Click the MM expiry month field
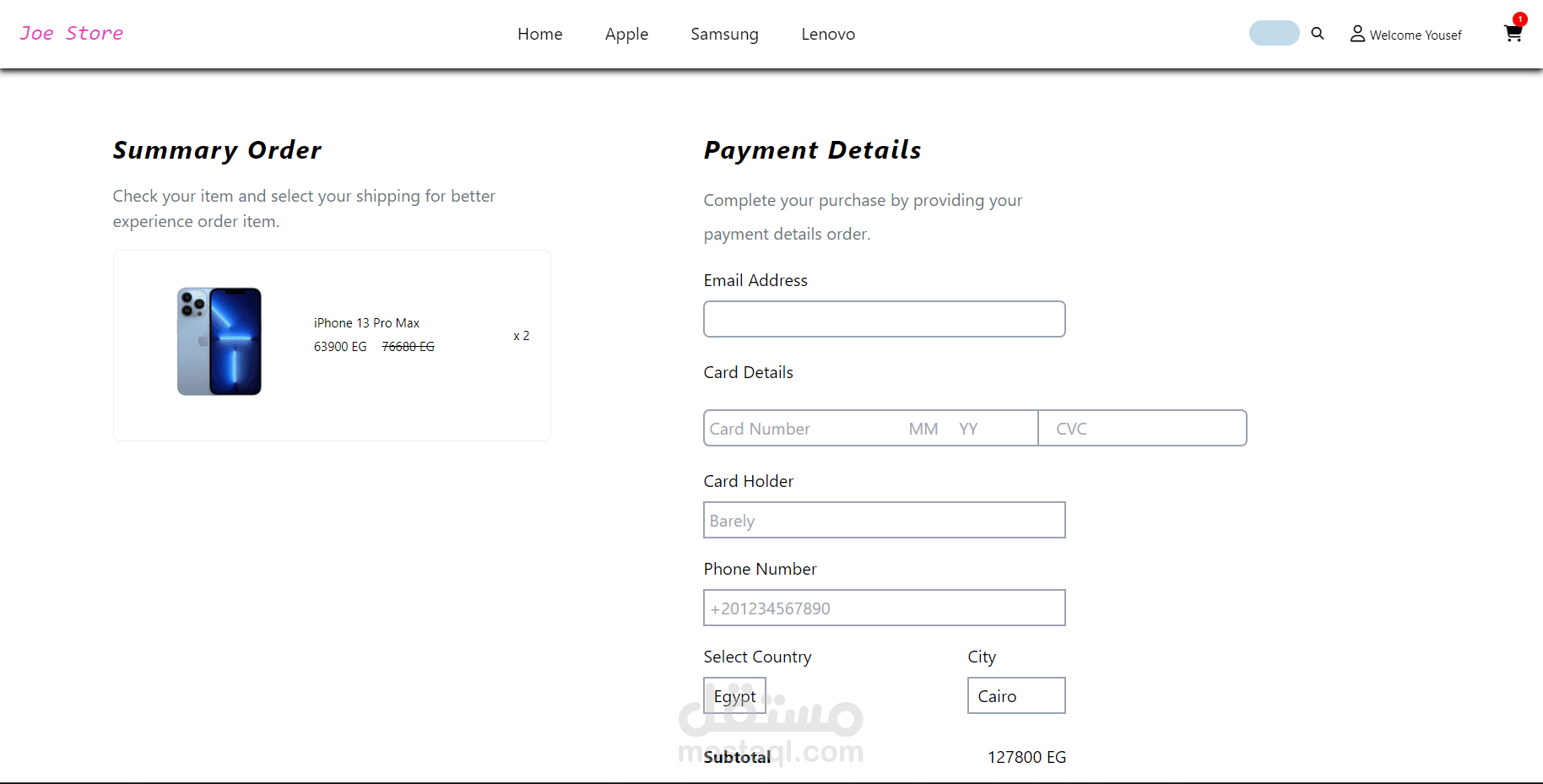 (923, 429)
